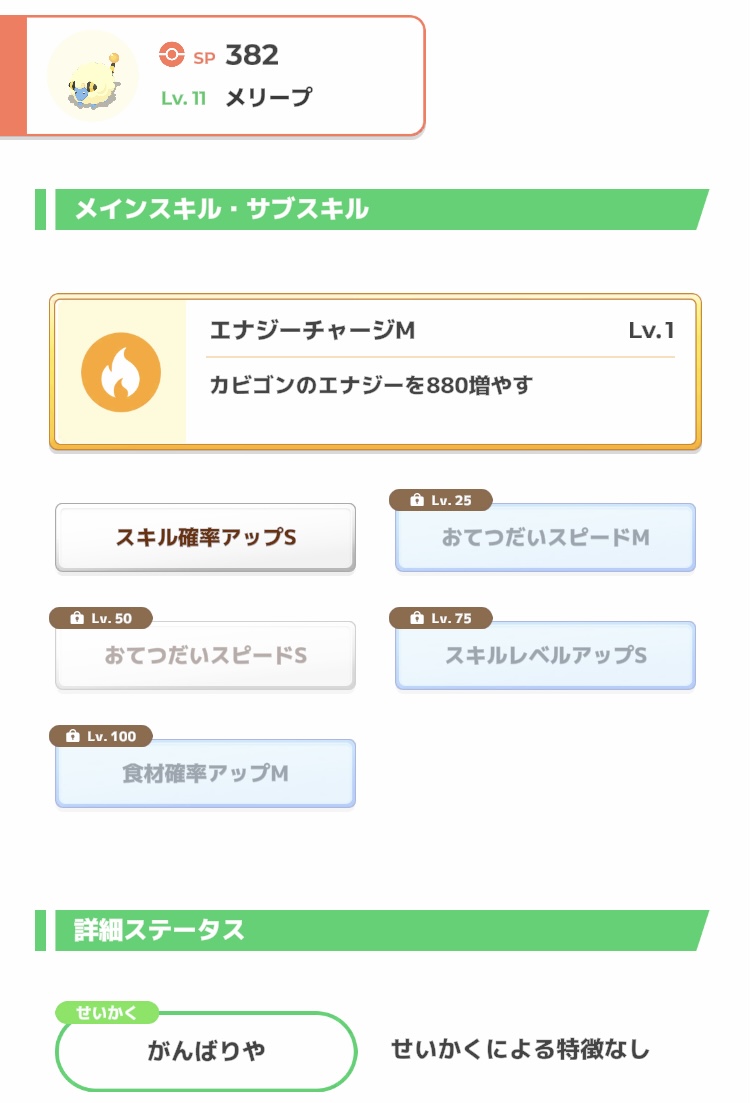750x1103 pixels.
Task: Click the 詳細ステータス section header
Action: tap(160, 930)
